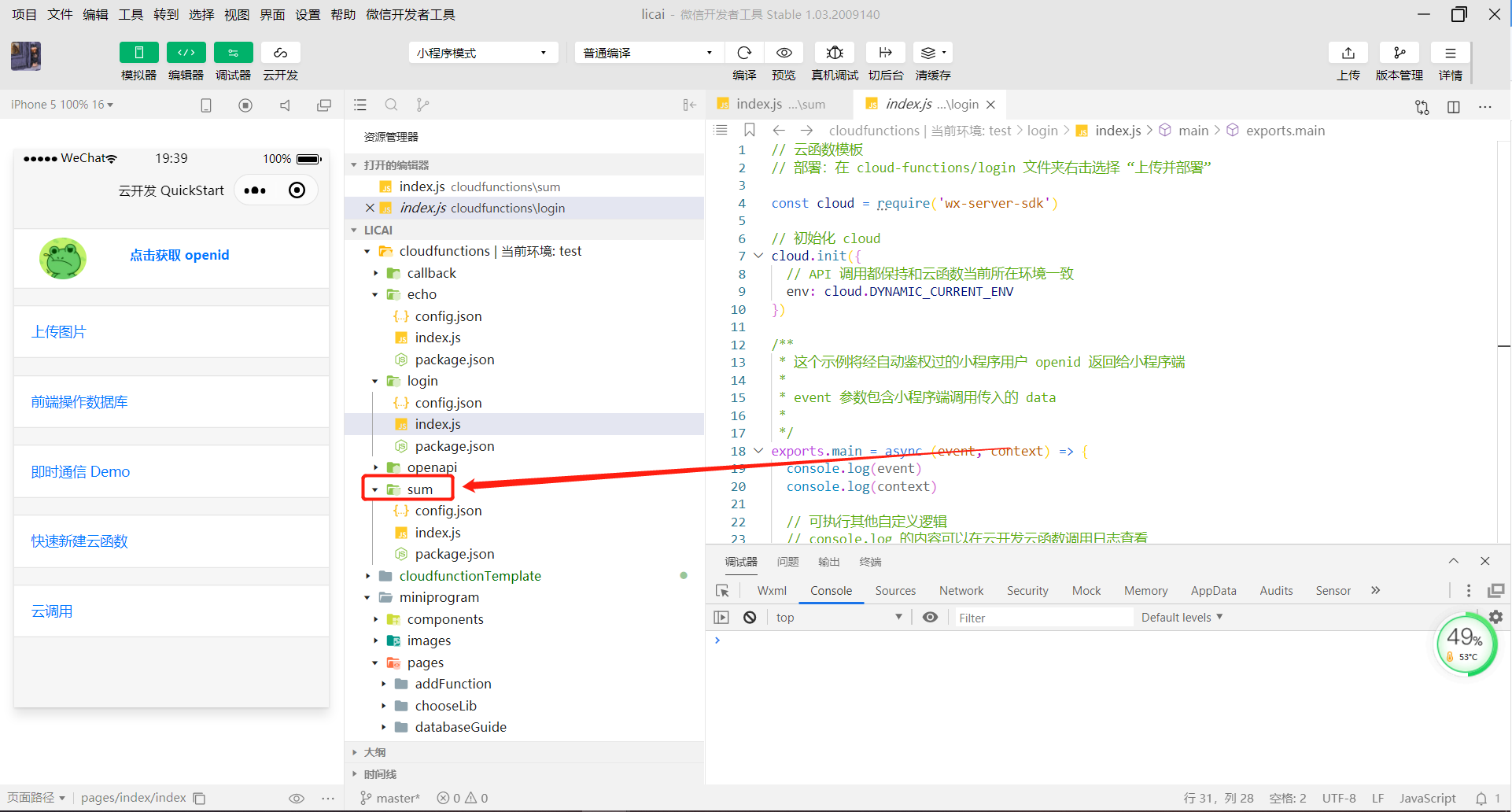Collapse the sidebar panel
This screenshot has height=812, width=1512.
[690, 105]
